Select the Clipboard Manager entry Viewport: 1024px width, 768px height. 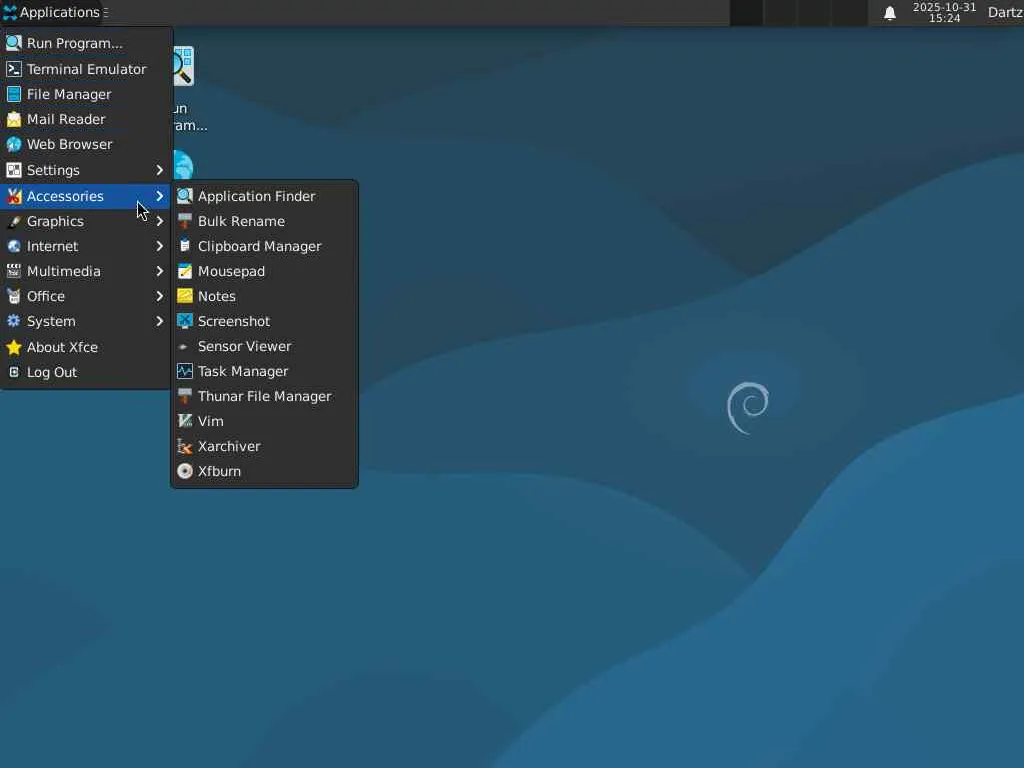(x=264, y=246)
